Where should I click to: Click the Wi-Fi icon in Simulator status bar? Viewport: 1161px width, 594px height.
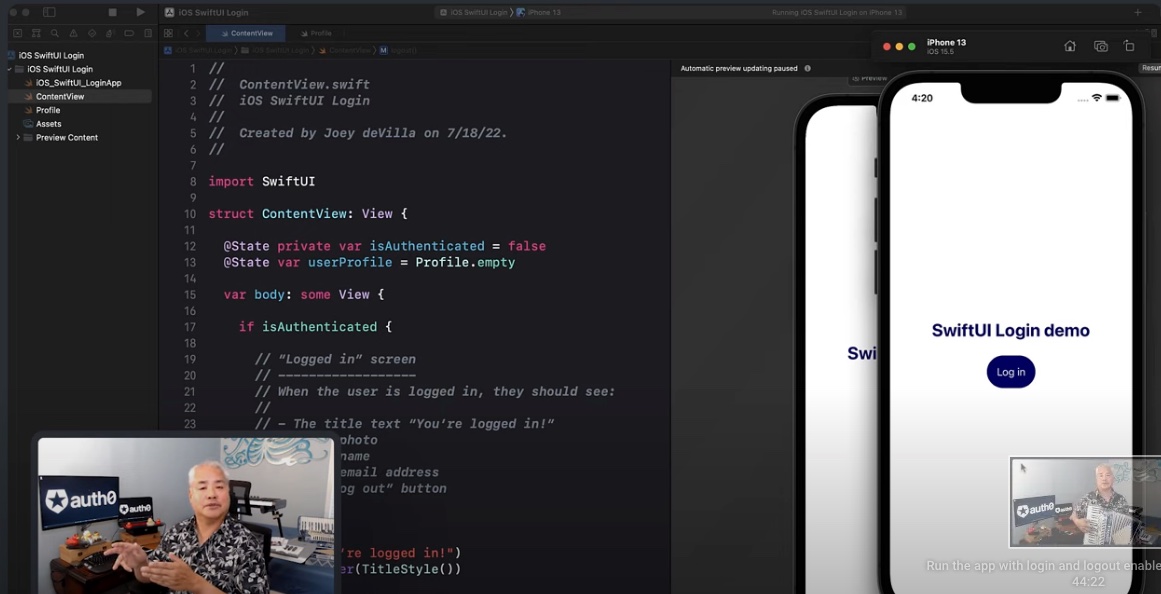[x=1097, y=98]
